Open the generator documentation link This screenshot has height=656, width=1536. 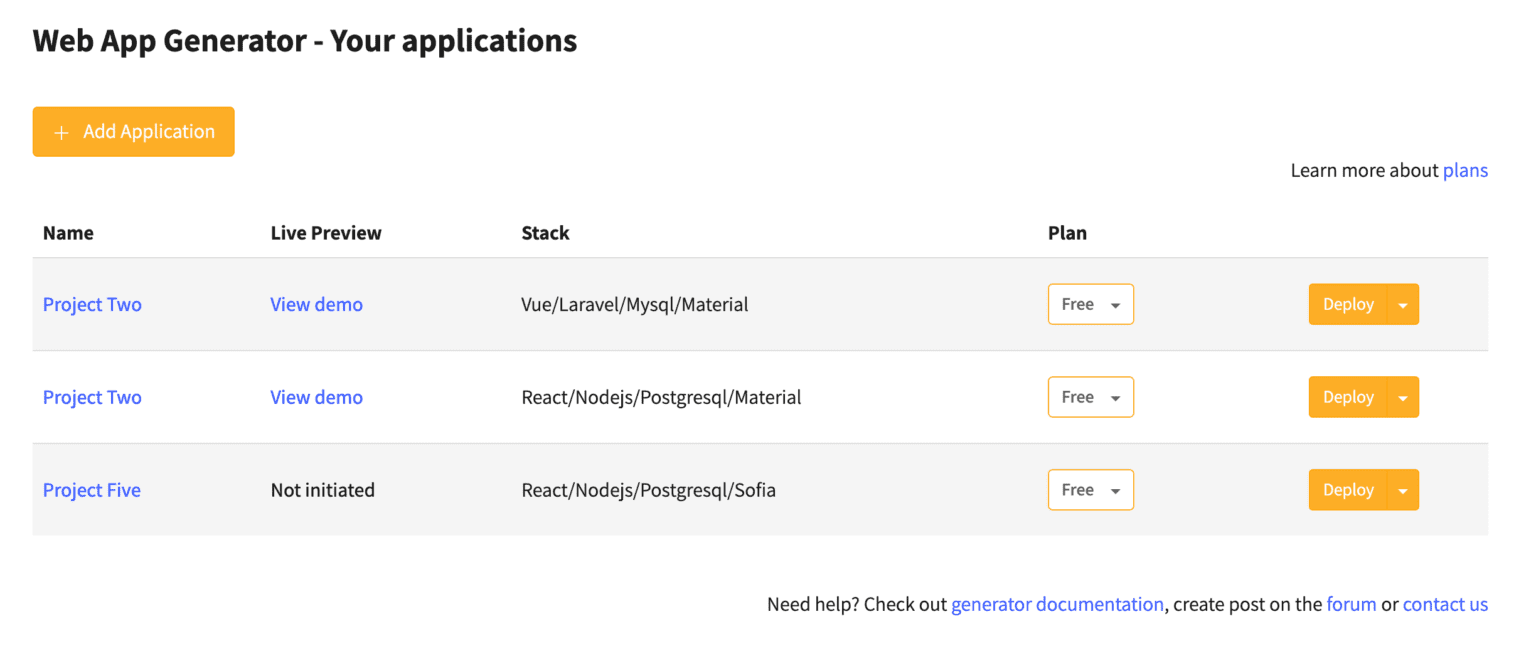click(x=1057, y=605)
